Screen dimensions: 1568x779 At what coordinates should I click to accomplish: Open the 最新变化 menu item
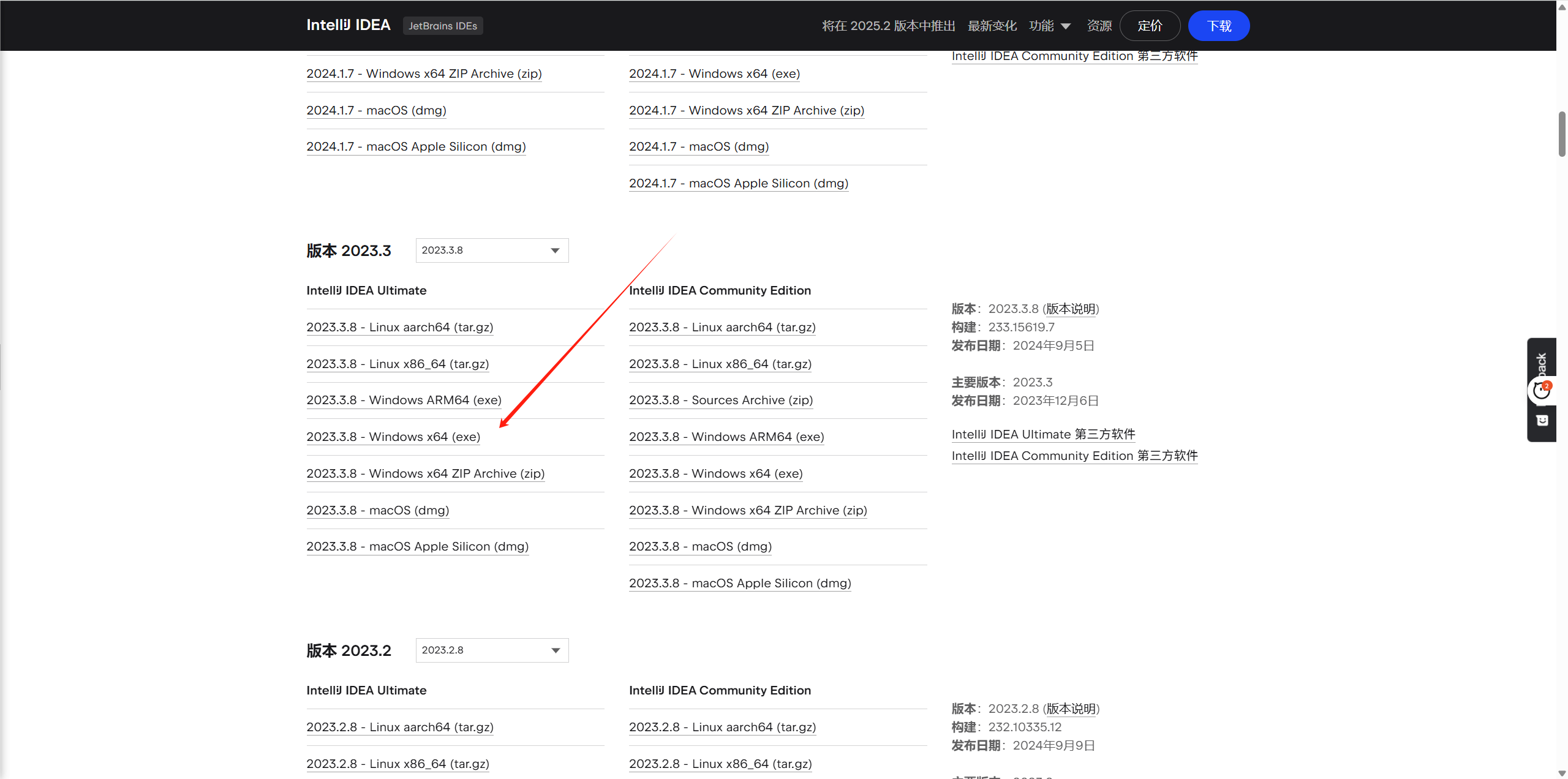point(992,26)
